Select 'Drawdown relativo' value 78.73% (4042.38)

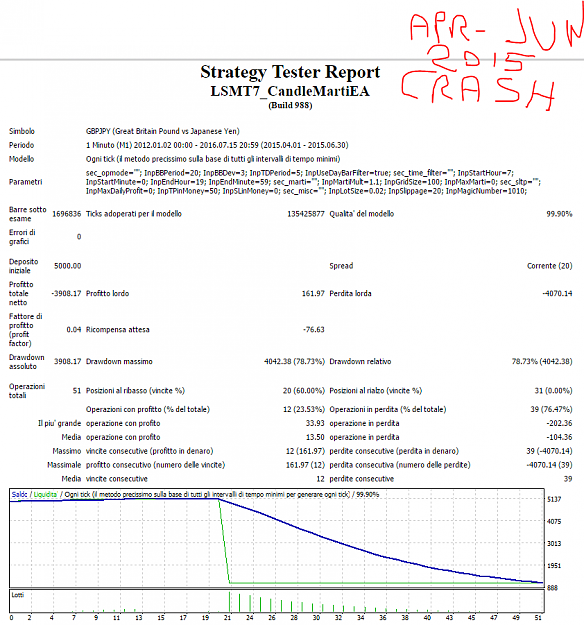542,362
